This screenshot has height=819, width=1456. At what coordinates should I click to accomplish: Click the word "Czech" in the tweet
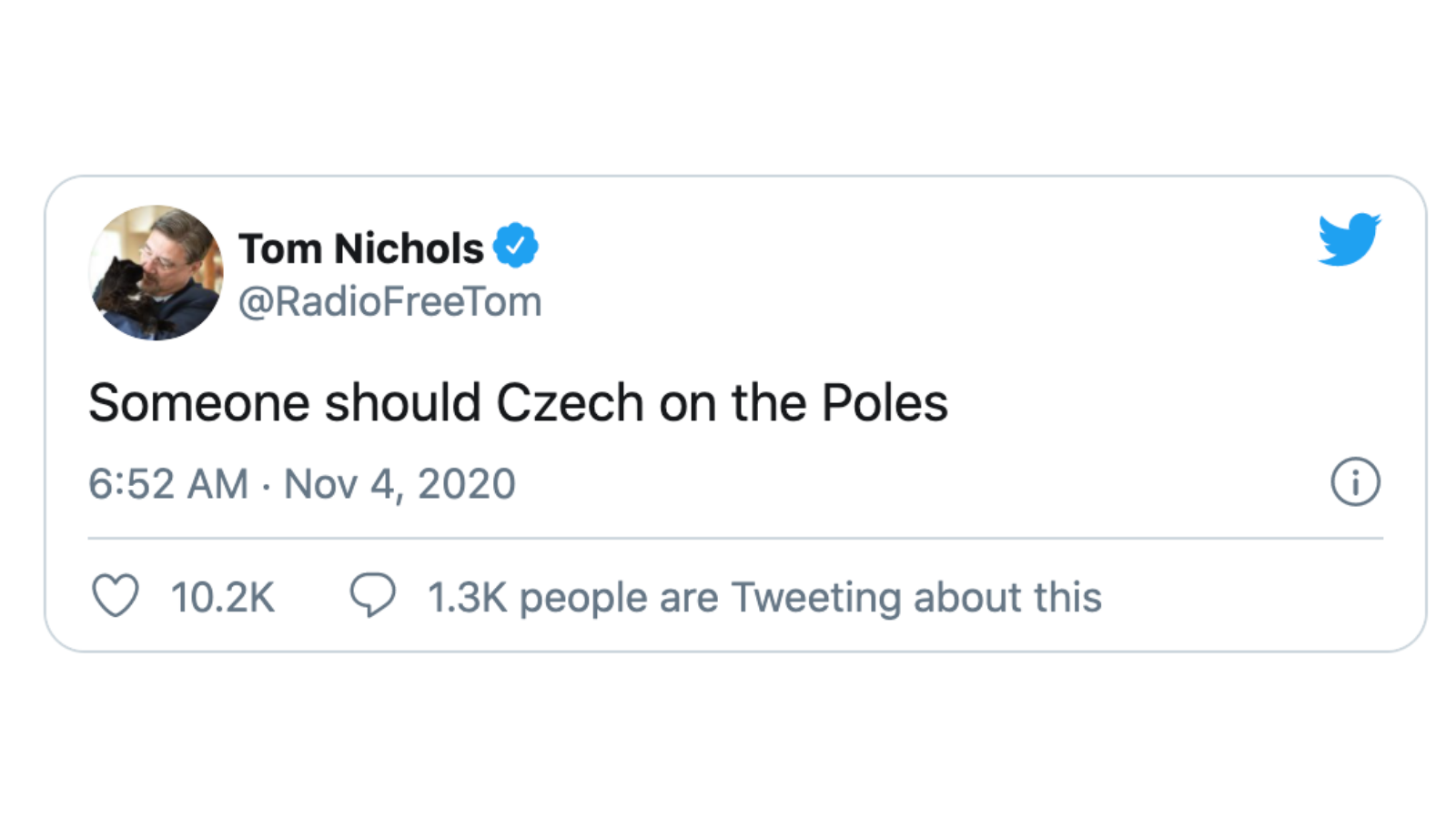570,403
